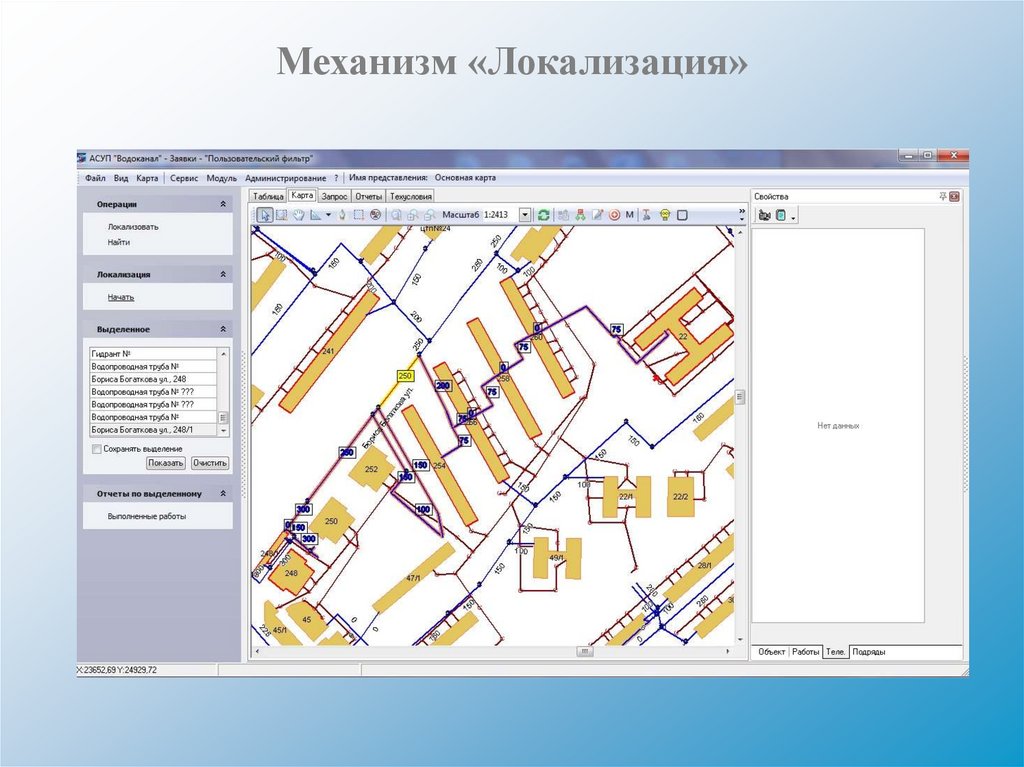Click the camera icon in Свойства panel
The height and width of the screenshot is (767, 1024).
764,215
